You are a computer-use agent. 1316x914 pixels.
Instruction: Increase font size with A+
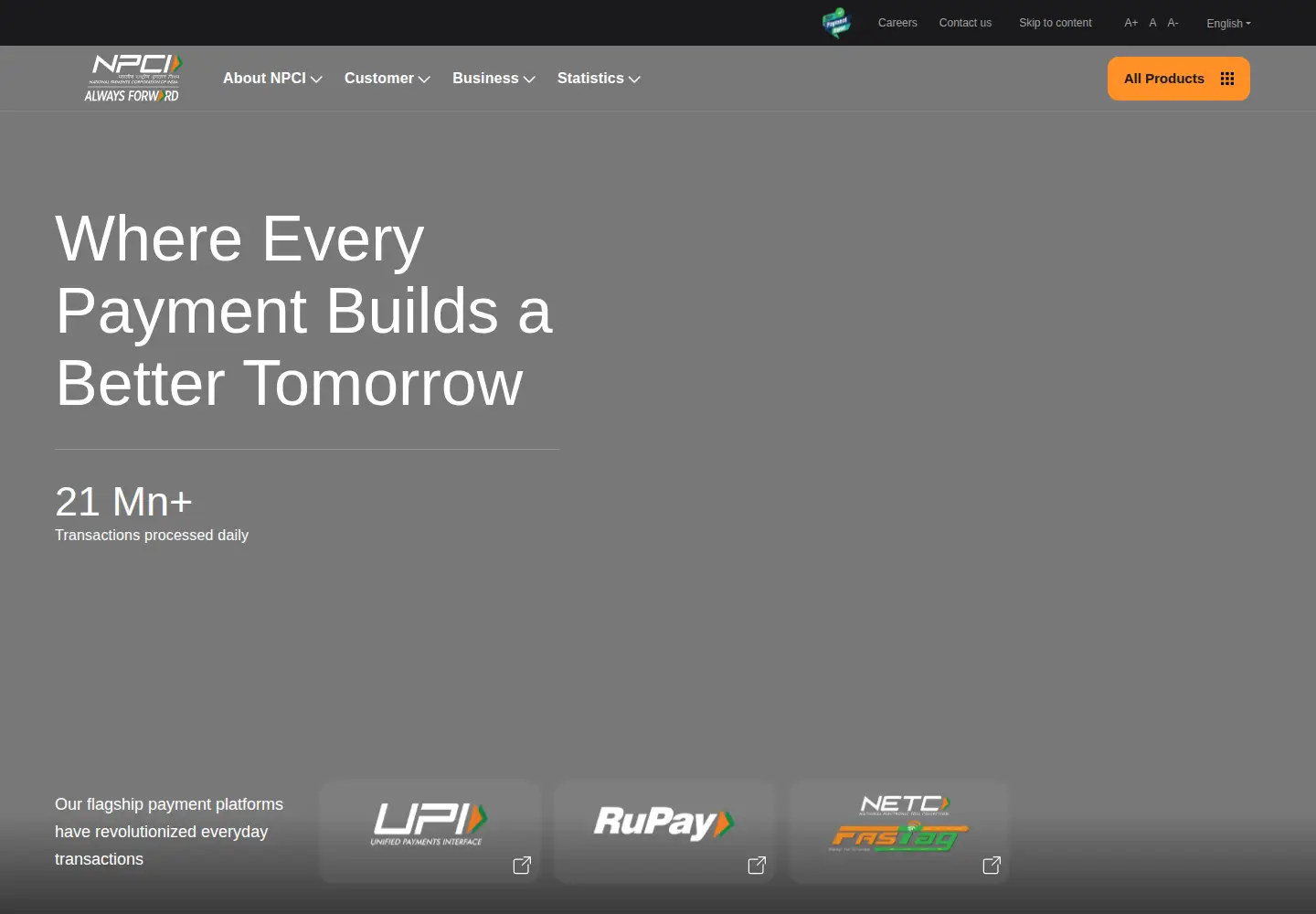click(1131, 23)
